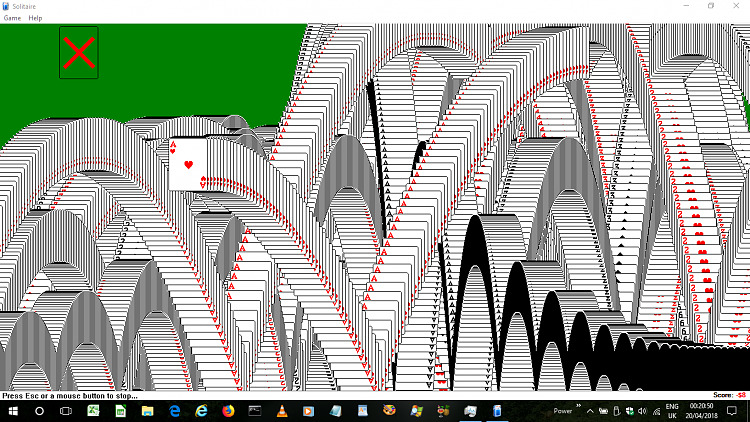This screenshot has height=422, width=750.
Task: Open the monitor graph app on taskbar
Action: tap(470, 411)
